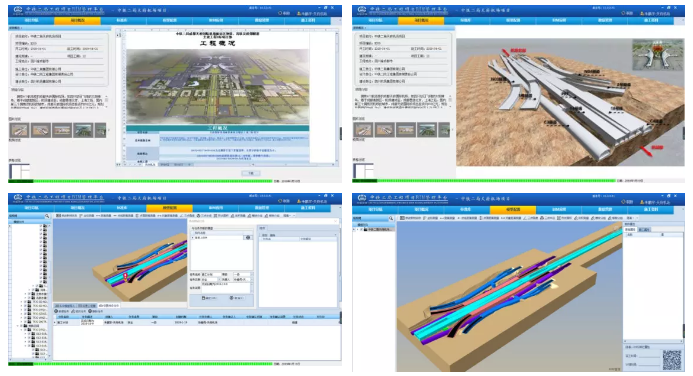Viewport: 693px width, 376px height.
Task: Expand the single tree node in bottom-right window
Action: 357,230
